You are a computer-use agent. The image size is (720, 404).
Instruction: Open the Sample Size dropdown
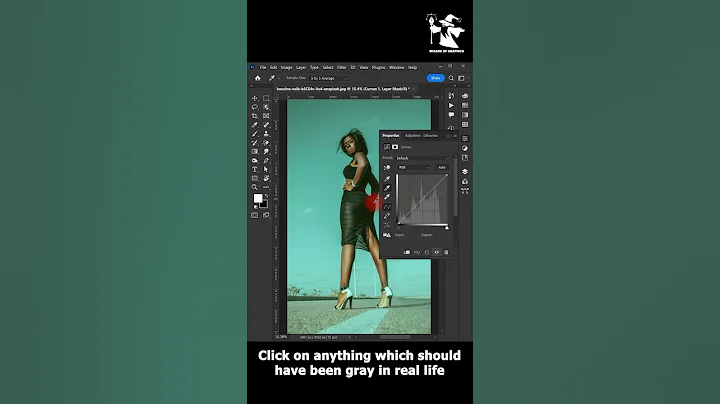(328, 78)
